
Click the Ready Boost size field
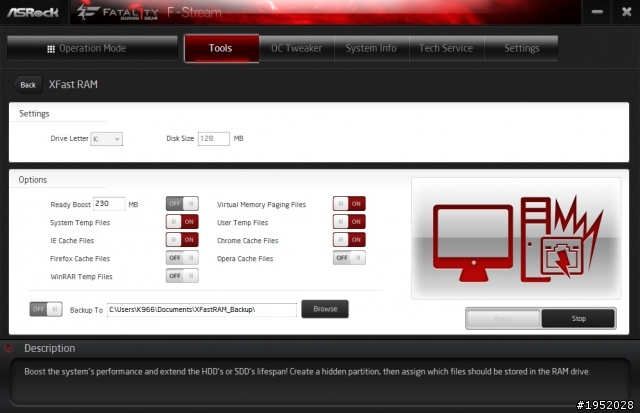[x=109, y=204]
